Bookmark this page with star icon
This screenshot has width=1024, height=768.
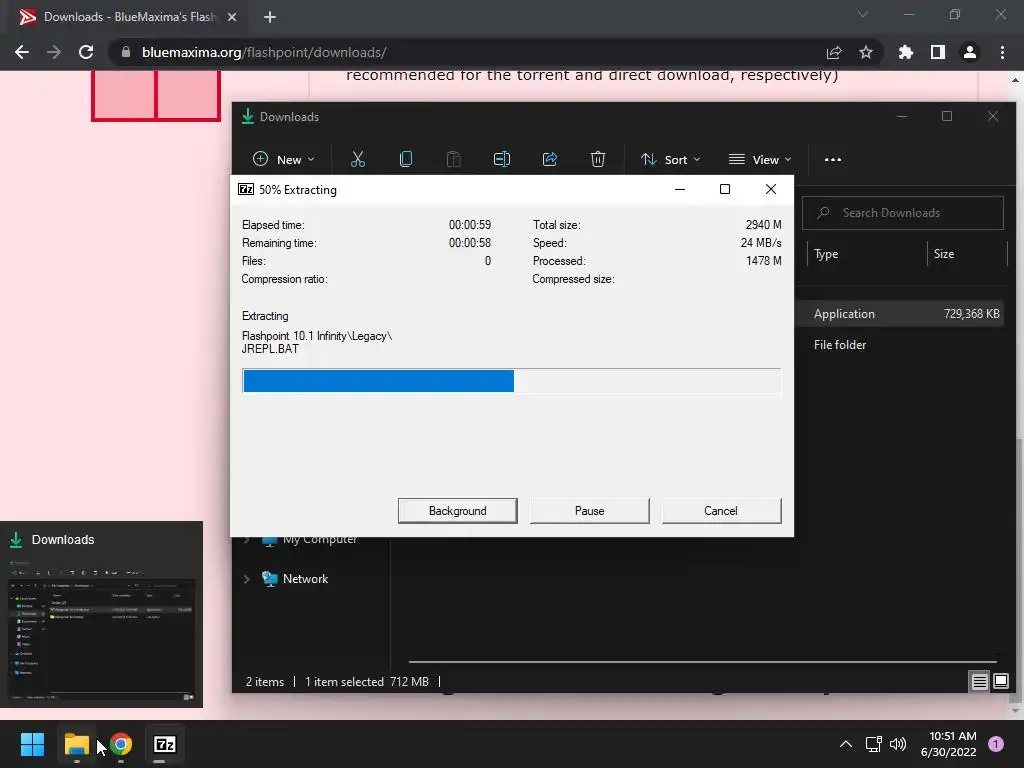point(866,52)
